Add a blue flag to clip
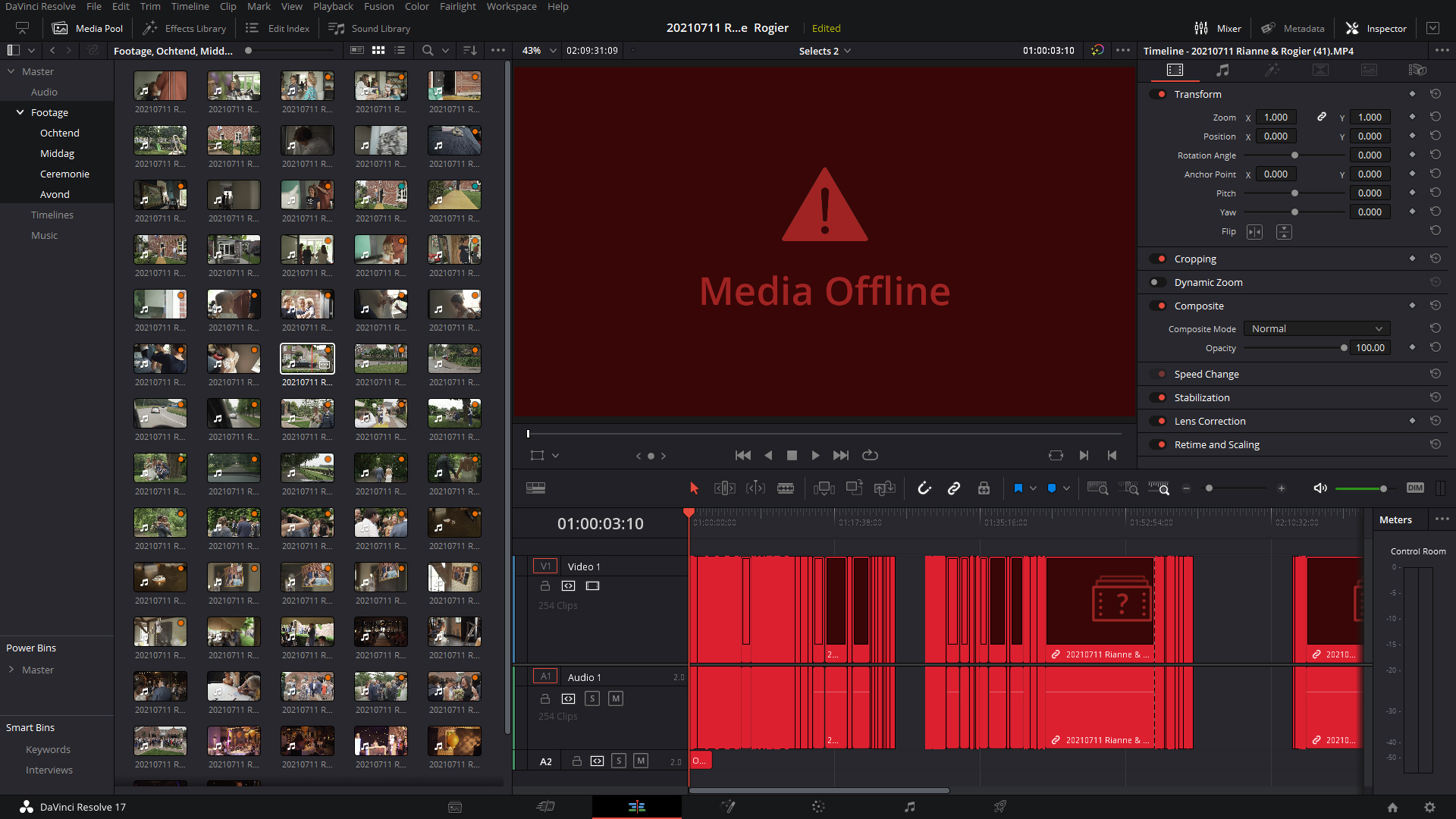The width and height of the screenshot is (1456, 819). coord(1018,488)
